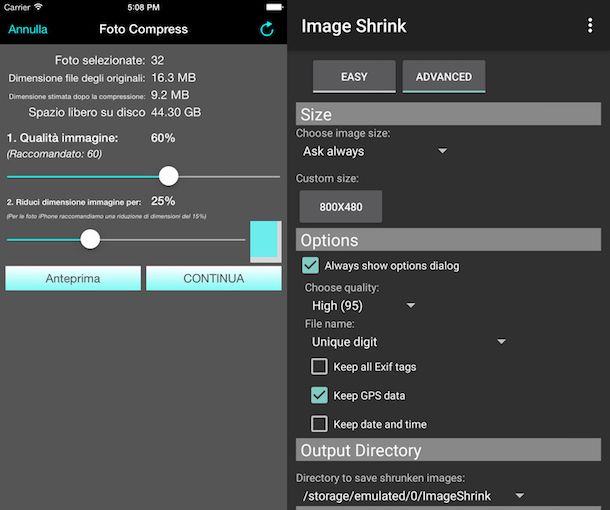The image size is (610, 510).
Task: Open the 800X480 custom size button
Action: click(341, 207)
